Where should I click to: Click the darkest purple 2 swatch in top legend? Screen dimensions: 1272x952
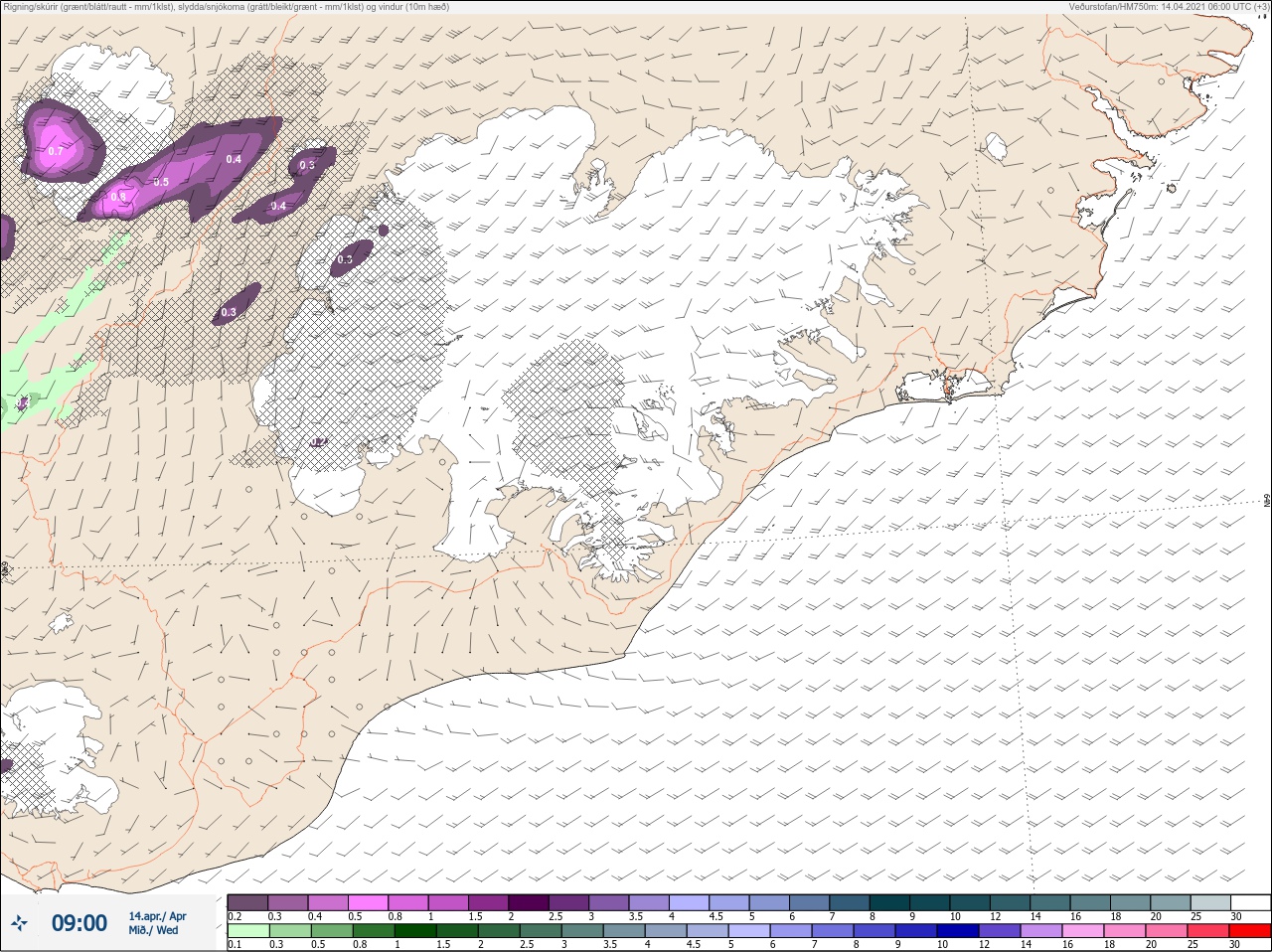[x=529, y=902]
